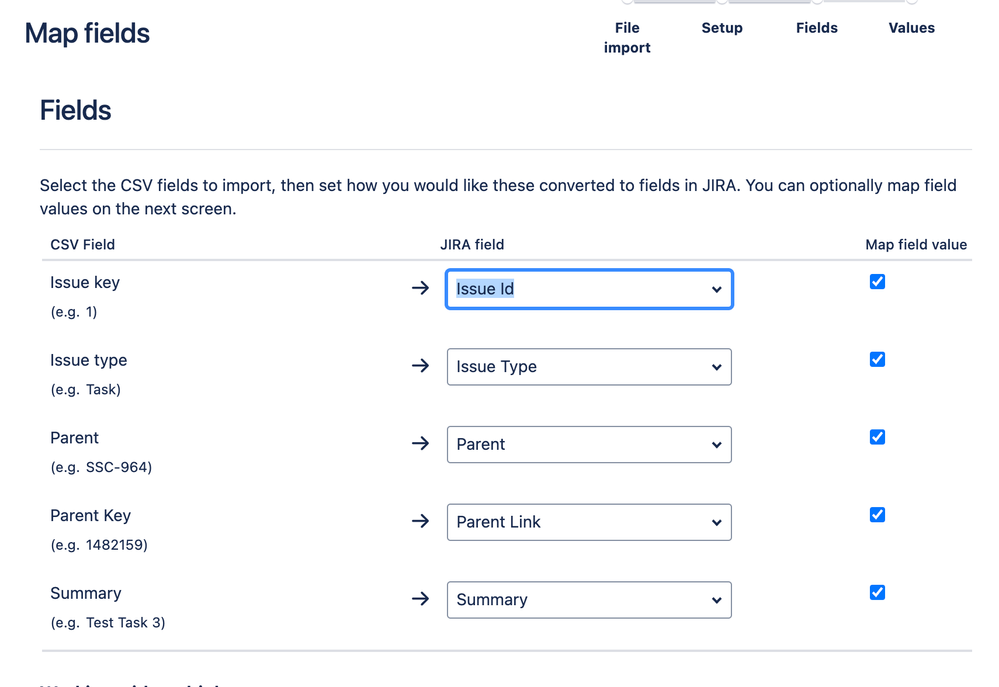Go to the File import step

(x=627, y=37)
